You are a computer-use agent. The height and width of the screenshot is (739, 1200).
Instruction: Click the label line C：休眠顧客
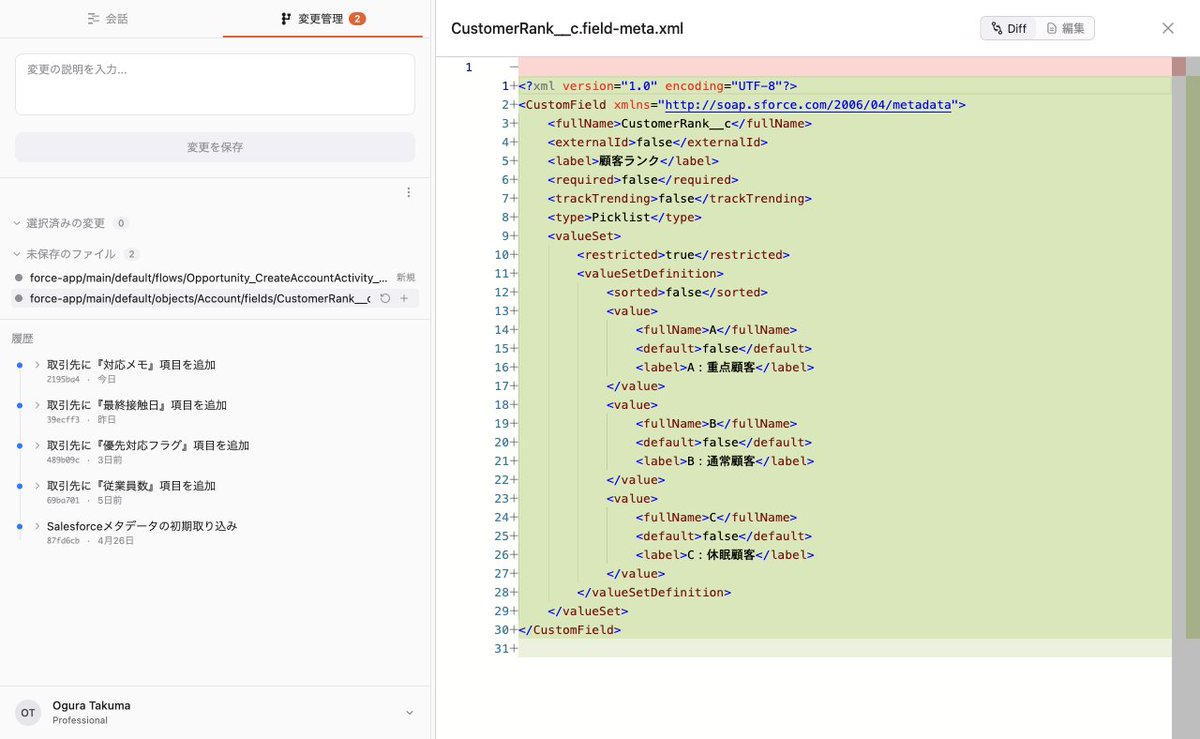[x=724, y=555]
